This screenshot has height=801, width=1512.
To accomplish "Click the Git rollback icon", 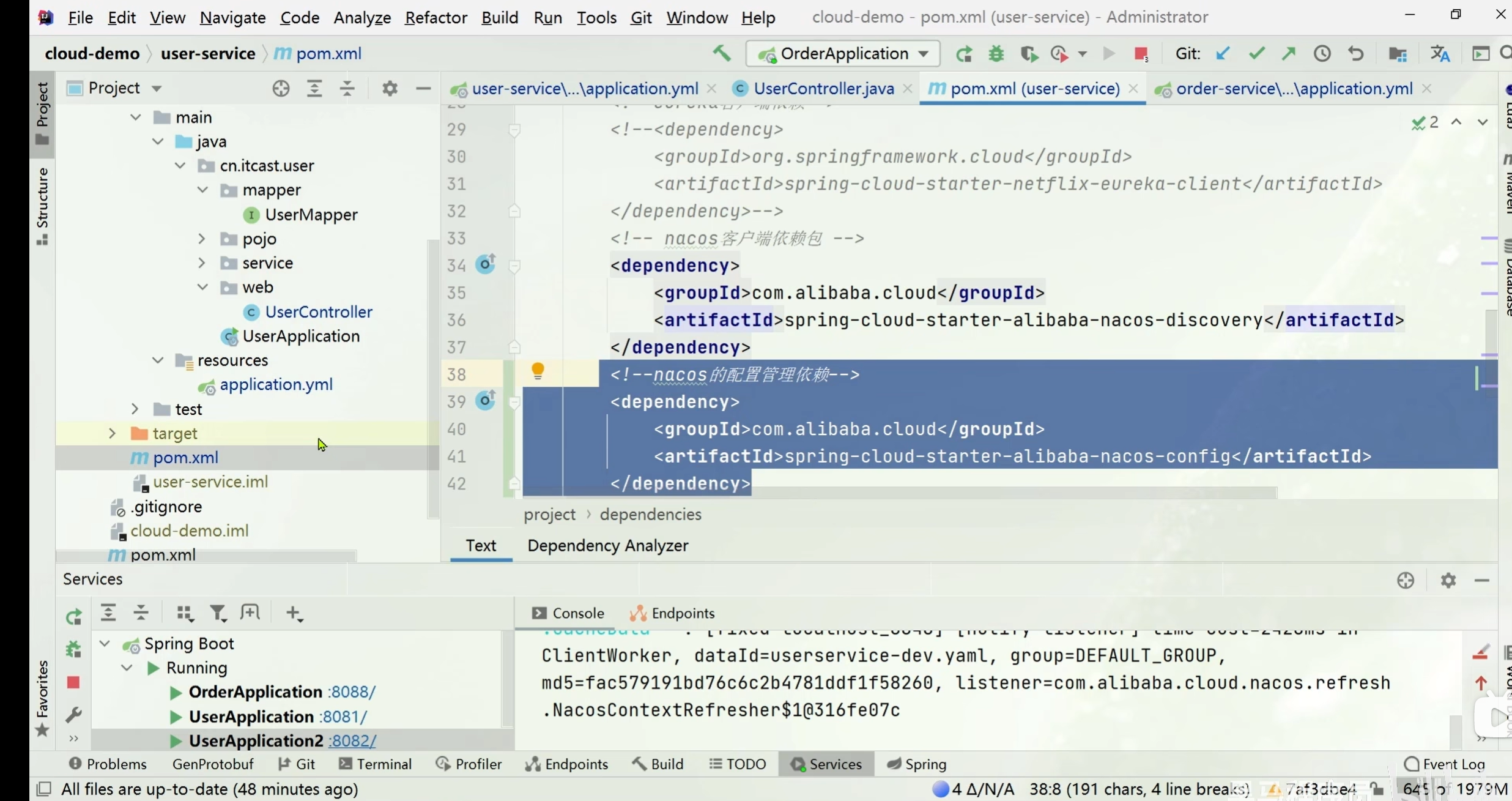I will click(1355, 54).
